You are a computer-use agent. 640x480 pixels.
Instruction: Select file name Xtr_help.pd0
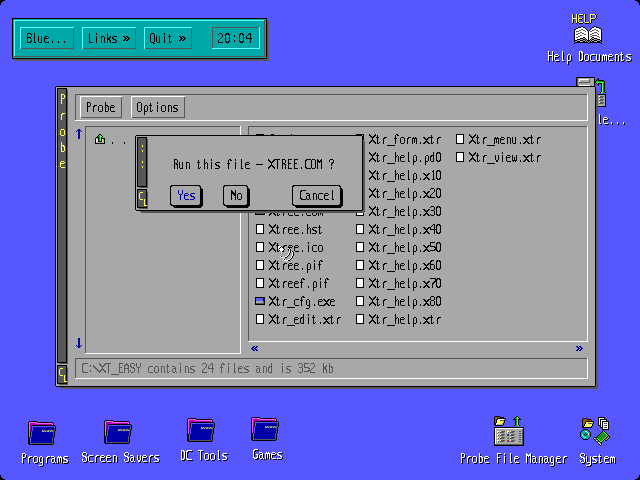(x=405, y=158)
